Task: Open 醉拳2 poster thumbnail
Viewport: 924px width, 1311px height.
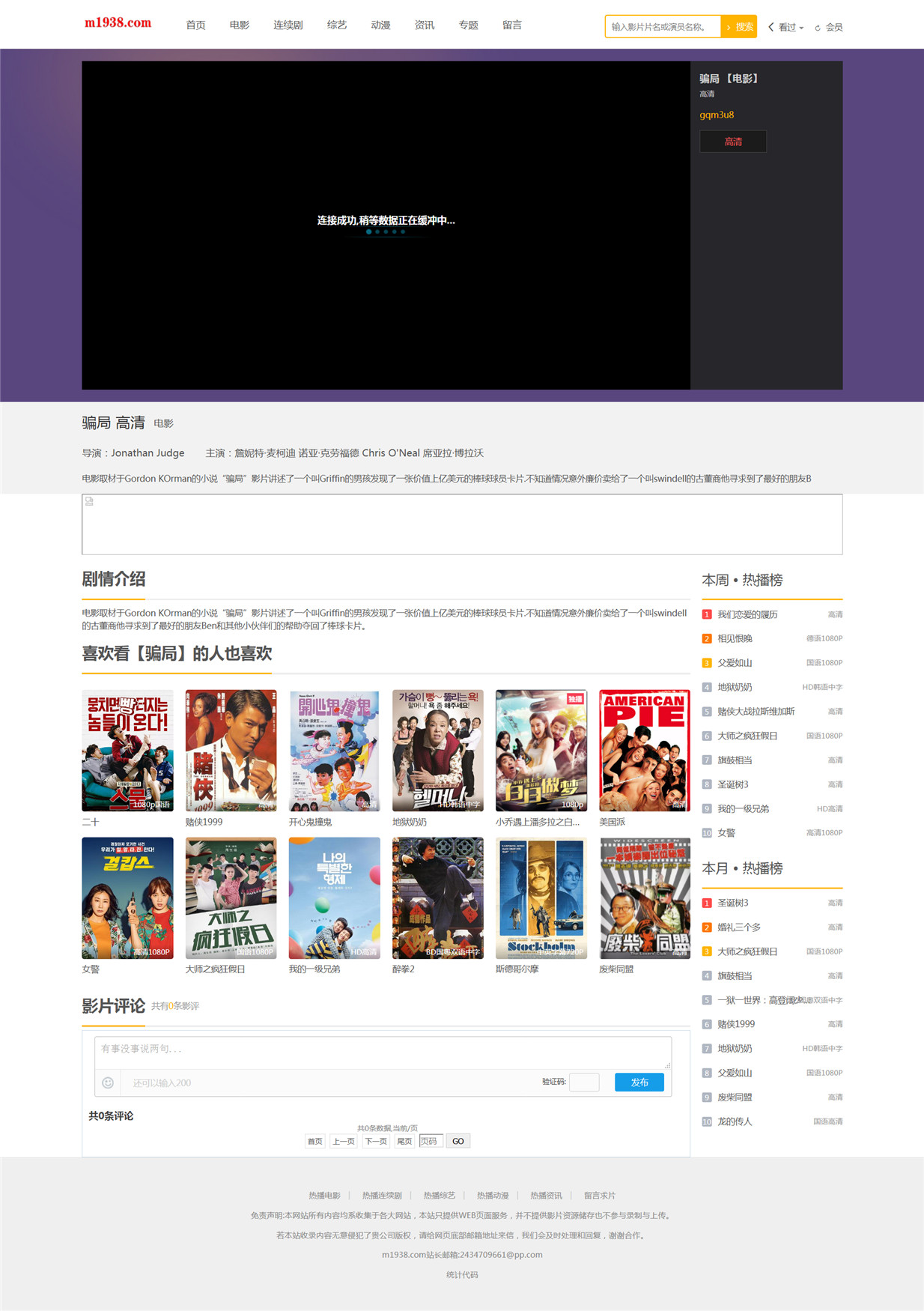Action: [437, 898]
